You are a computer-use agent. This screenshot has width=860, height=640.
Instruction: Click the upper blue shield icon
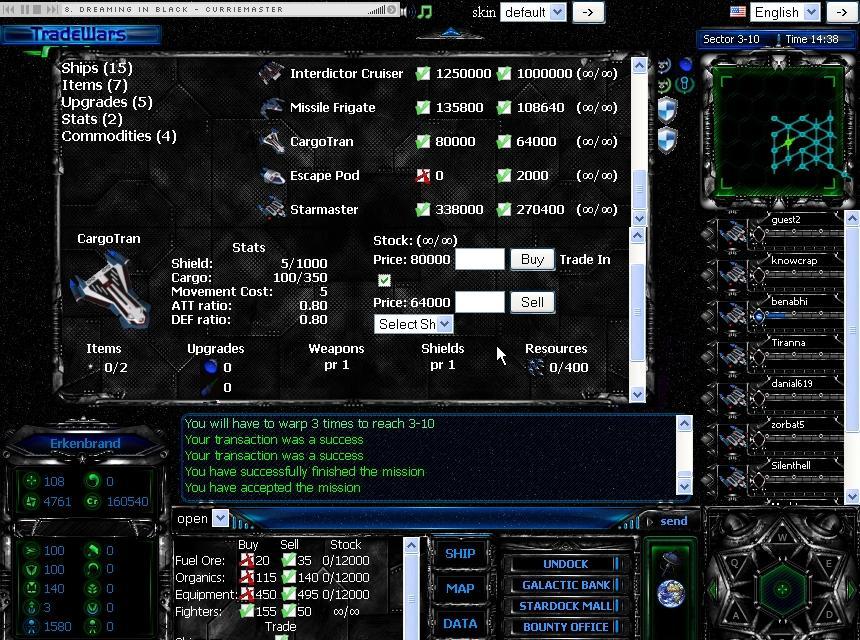(x=667, y=108)
